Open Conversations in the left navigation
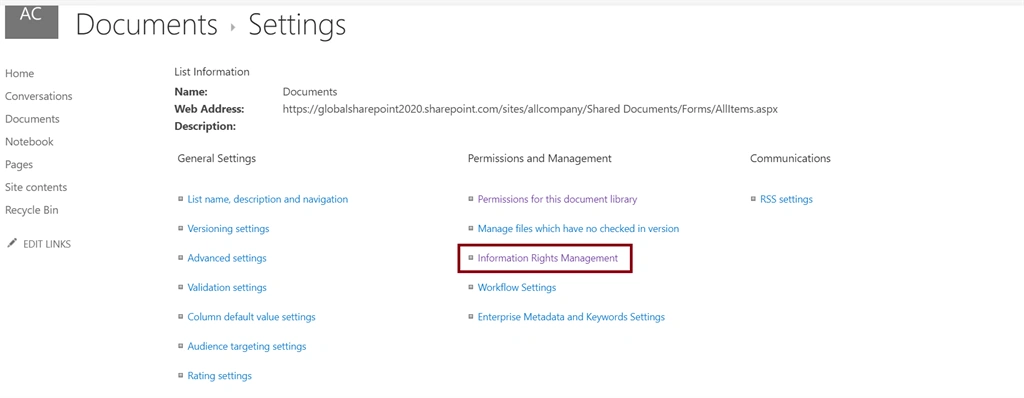 pos(39,96)
